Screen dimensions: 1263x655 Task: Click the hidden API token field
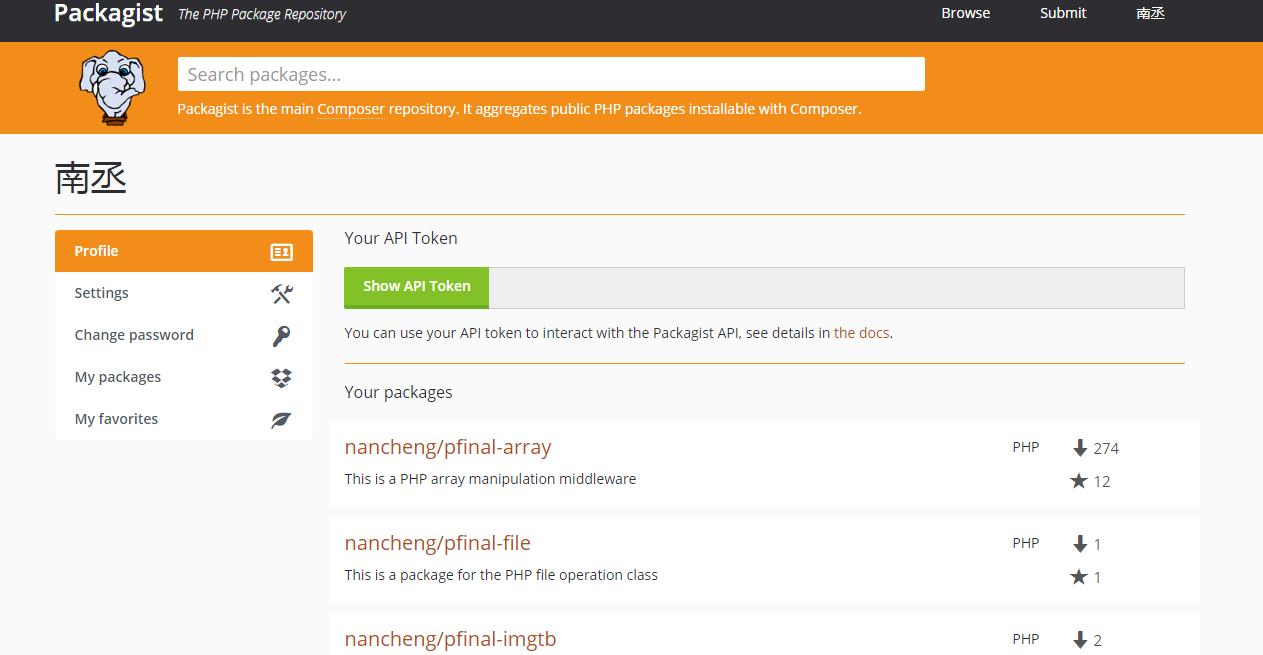pyautogui.click(x=836, y=288)
